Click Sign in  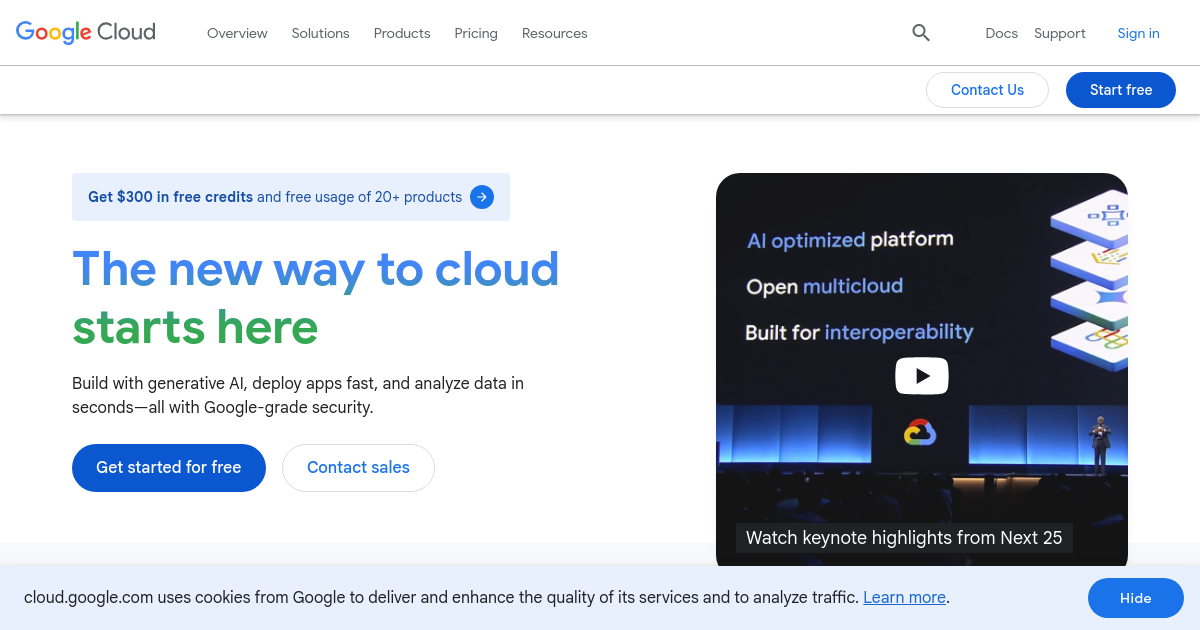pos(1138,33)
